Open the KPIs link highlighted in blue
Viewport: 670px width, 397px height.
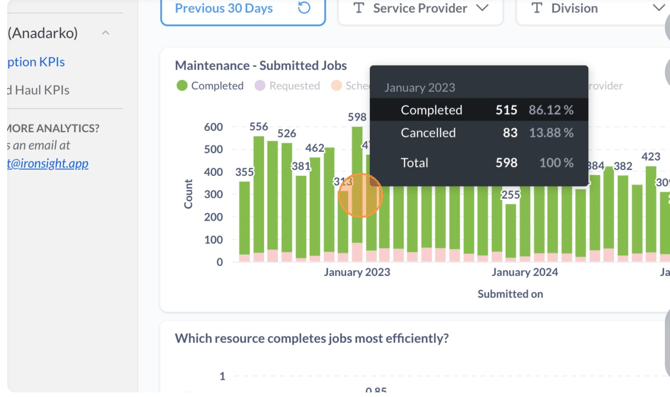(x=36, y=62)
